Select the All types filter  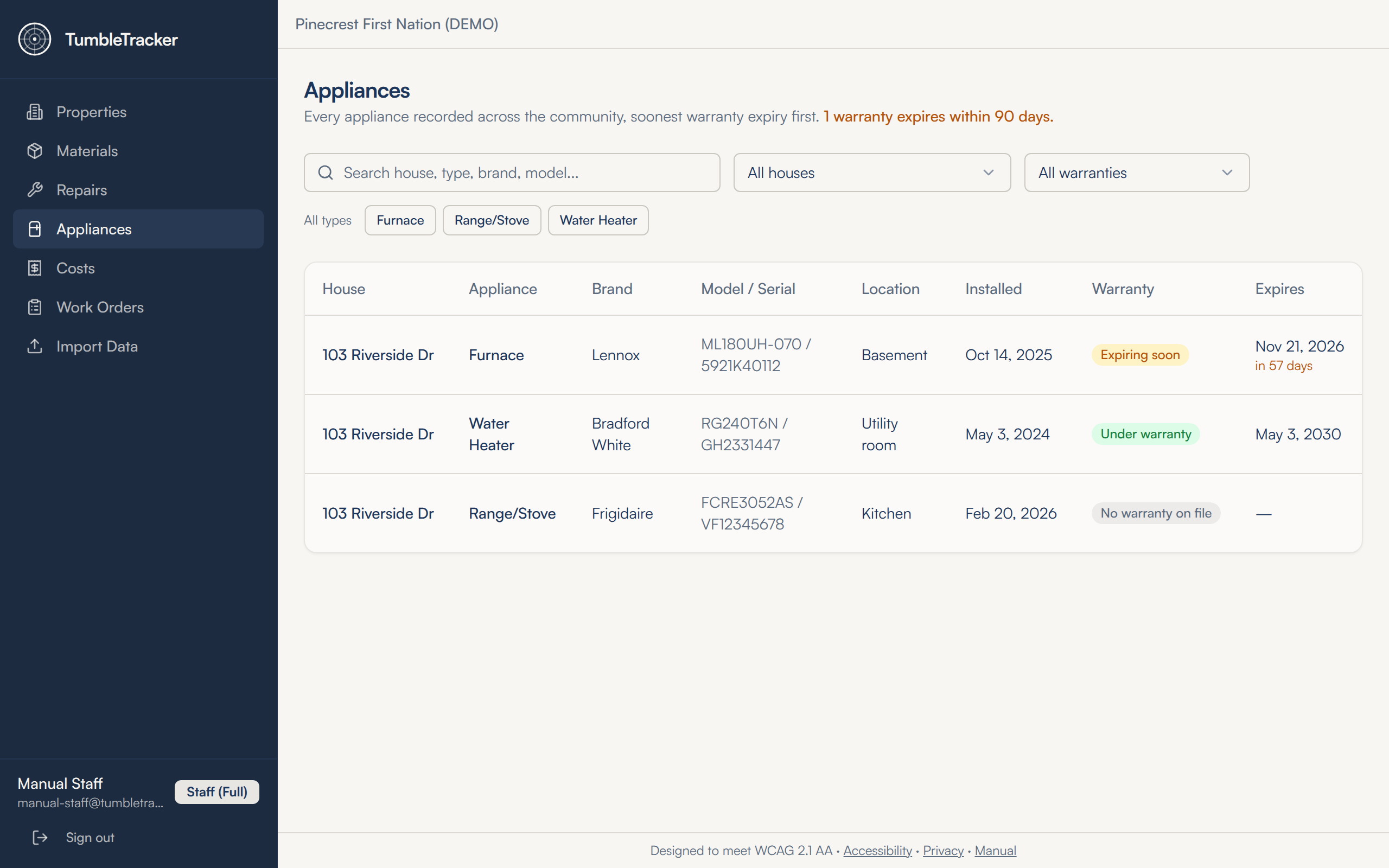[x=328, y=220]
